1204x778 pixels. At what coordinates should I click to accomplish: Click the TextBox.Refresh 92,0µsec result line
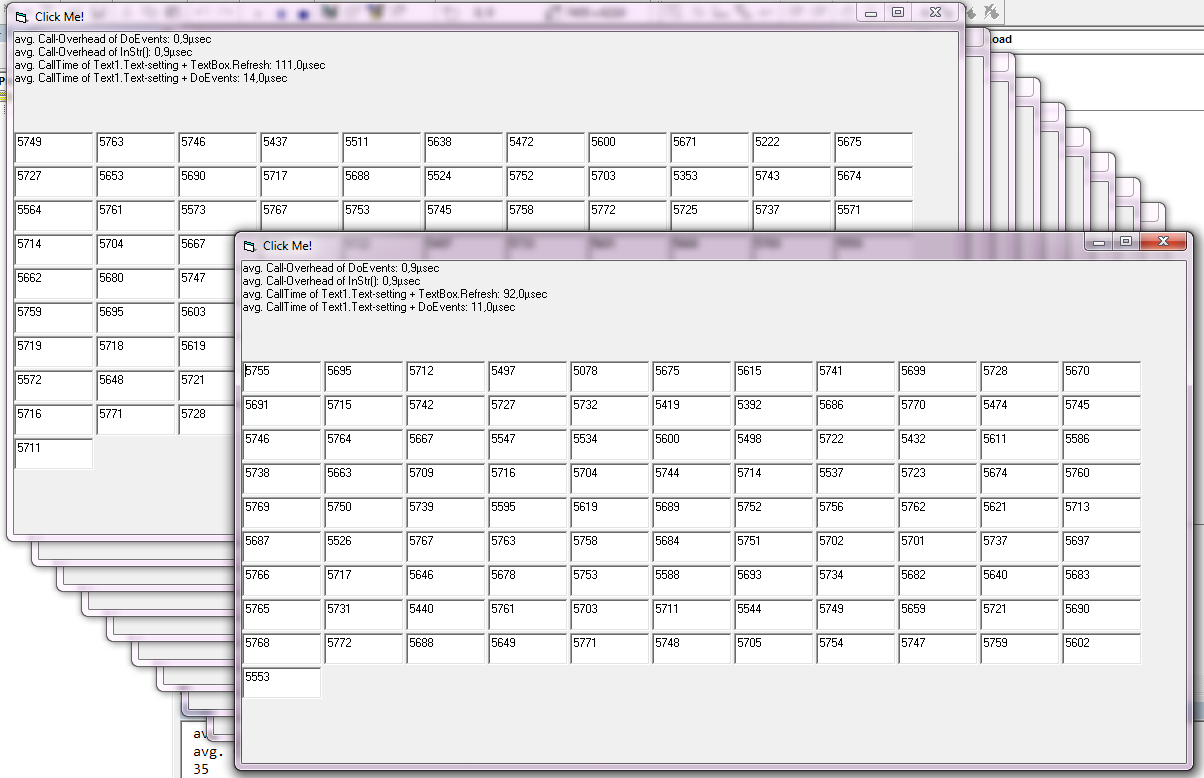tap(394, 295)
